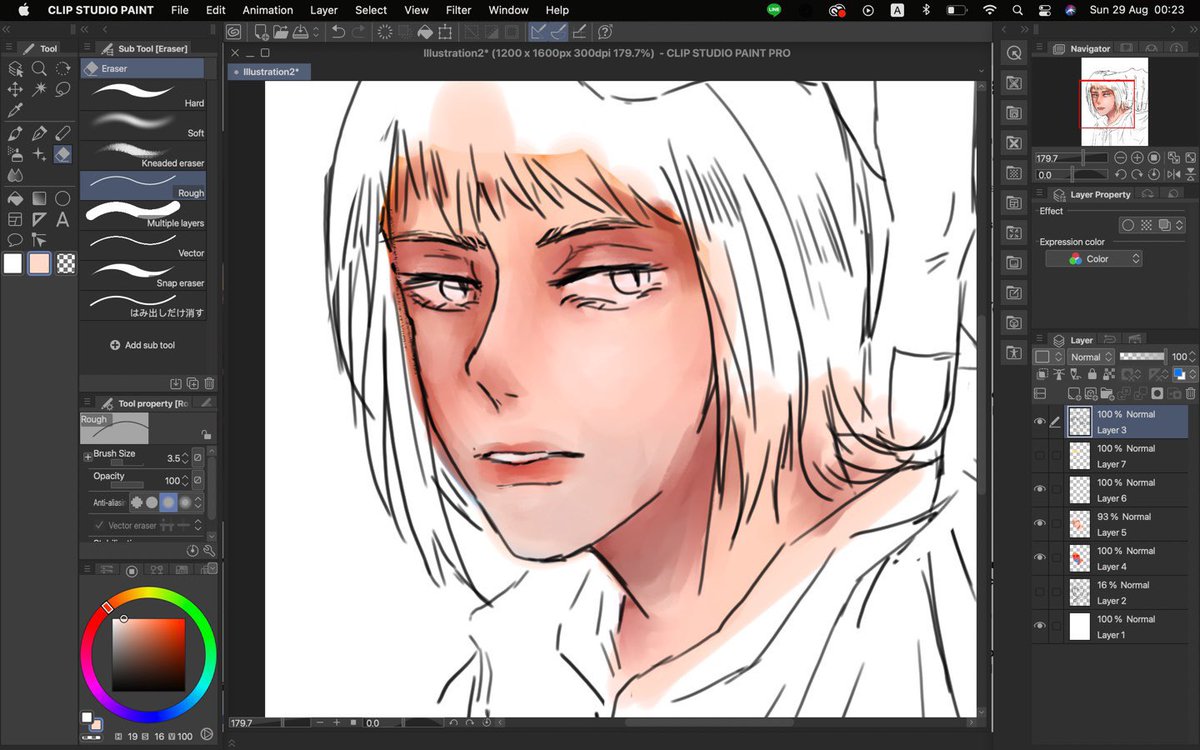Click the Redo arrow in command bar
Screen dimensions: 1200x750
click(x=360, y=32)
